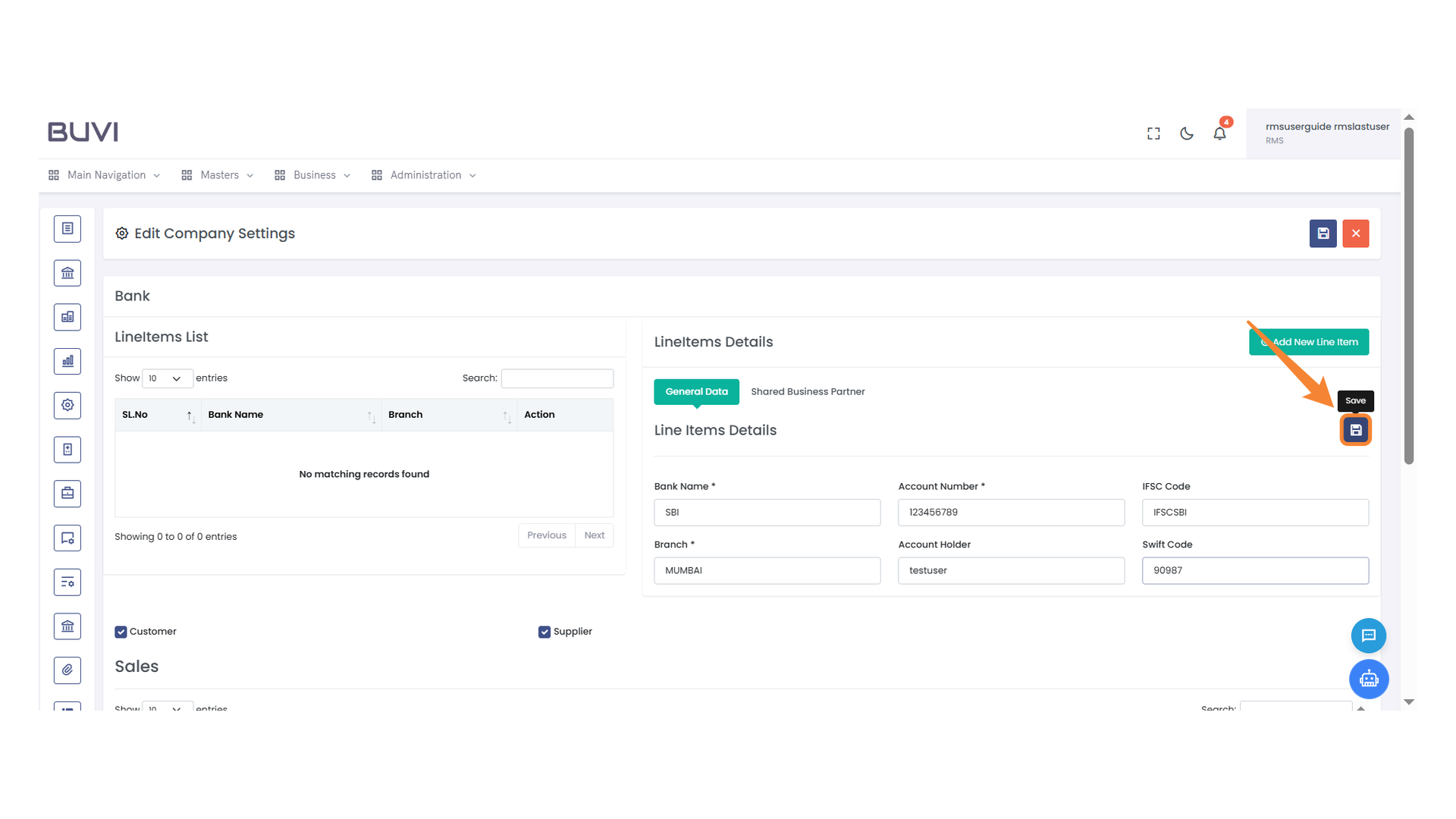Open notifications bell icon
1456x819 pixels.
[1219, 133]
